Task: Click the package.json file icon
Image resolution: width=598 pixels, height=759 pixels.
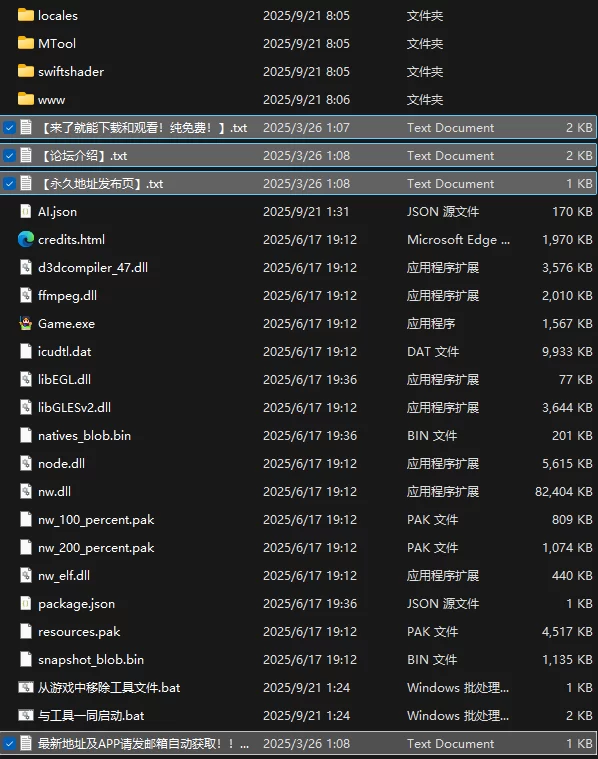Action: 26,604
